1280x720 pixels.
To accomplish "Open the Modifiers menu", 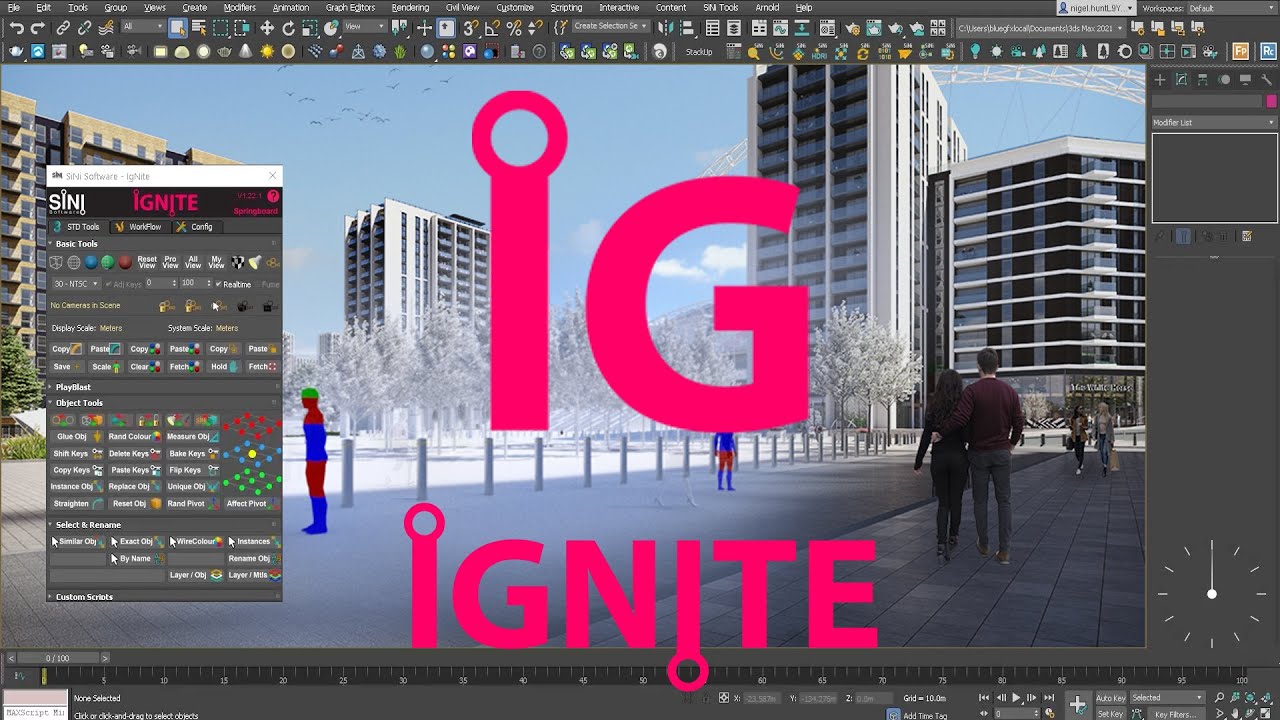I will [239, 7].
